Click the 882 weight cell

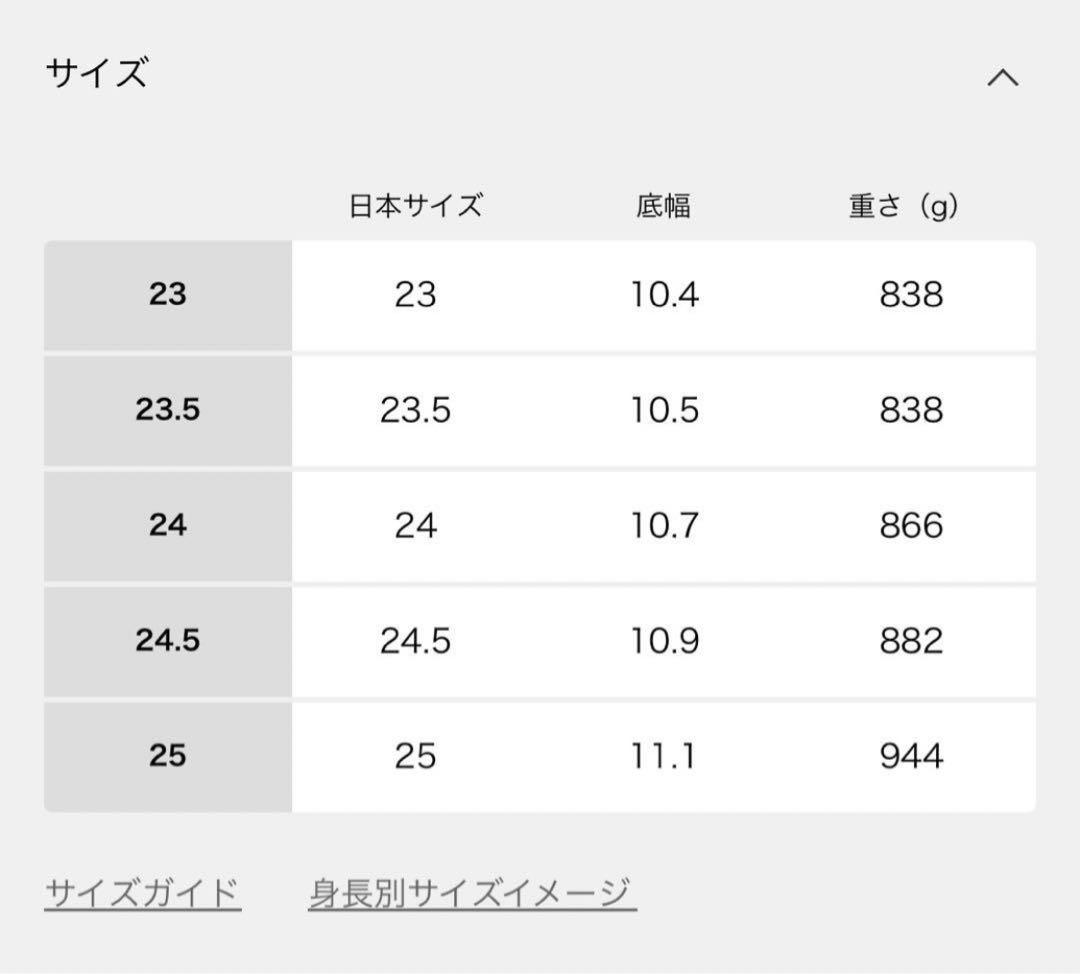pos(911,640)
